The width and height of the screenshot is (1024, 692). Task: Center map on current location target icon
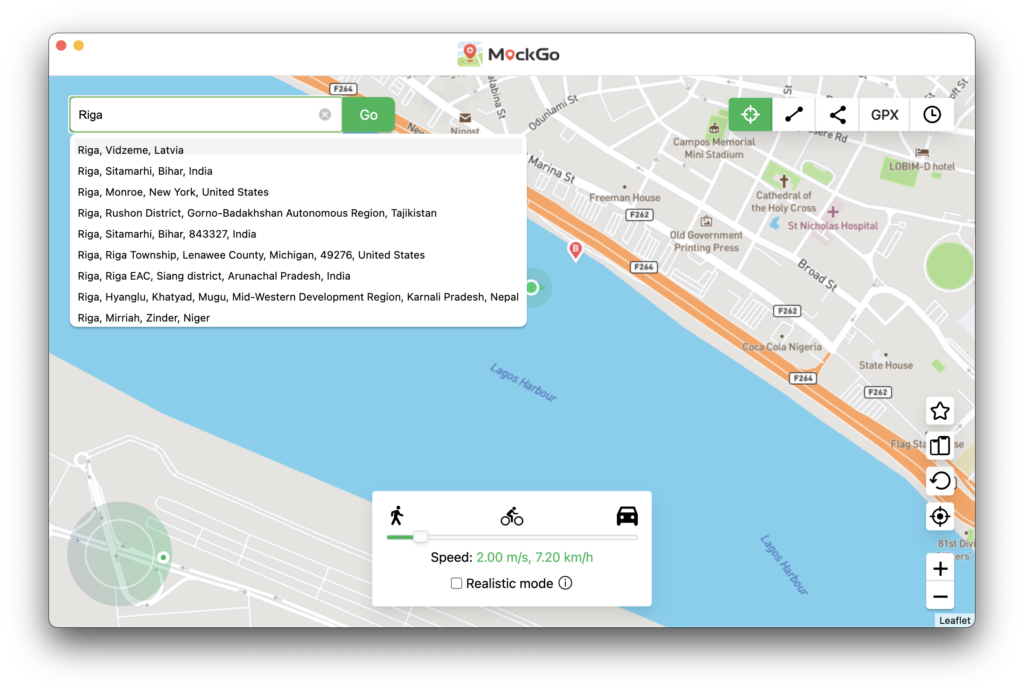point(940,516)
